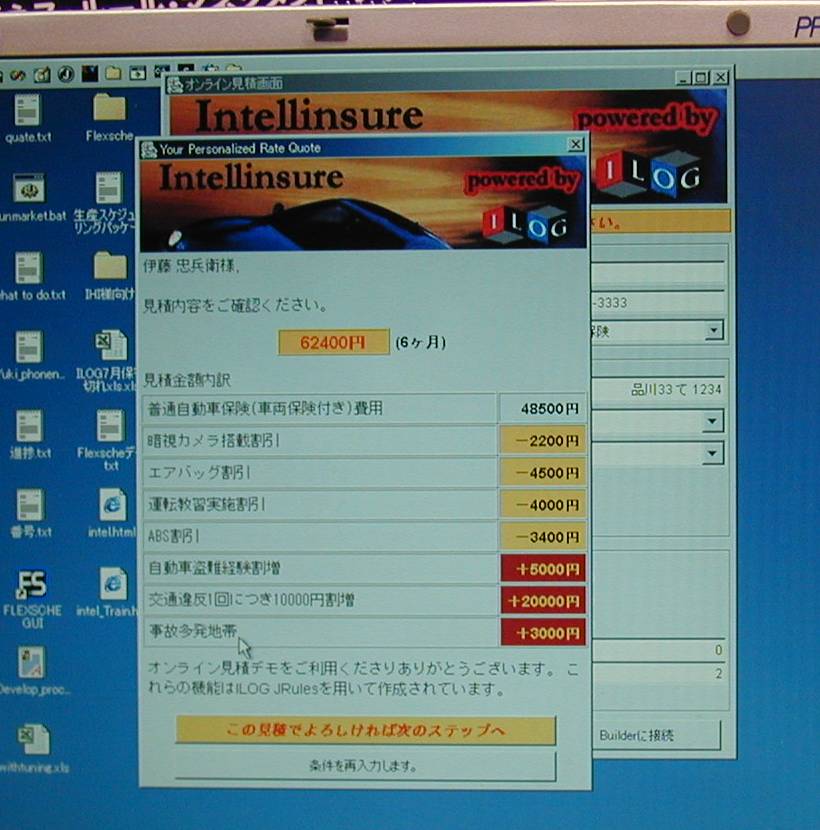The image size is (820, 830).
Task: Click the −4500円 discount cell
Action: tap(543, 473)
